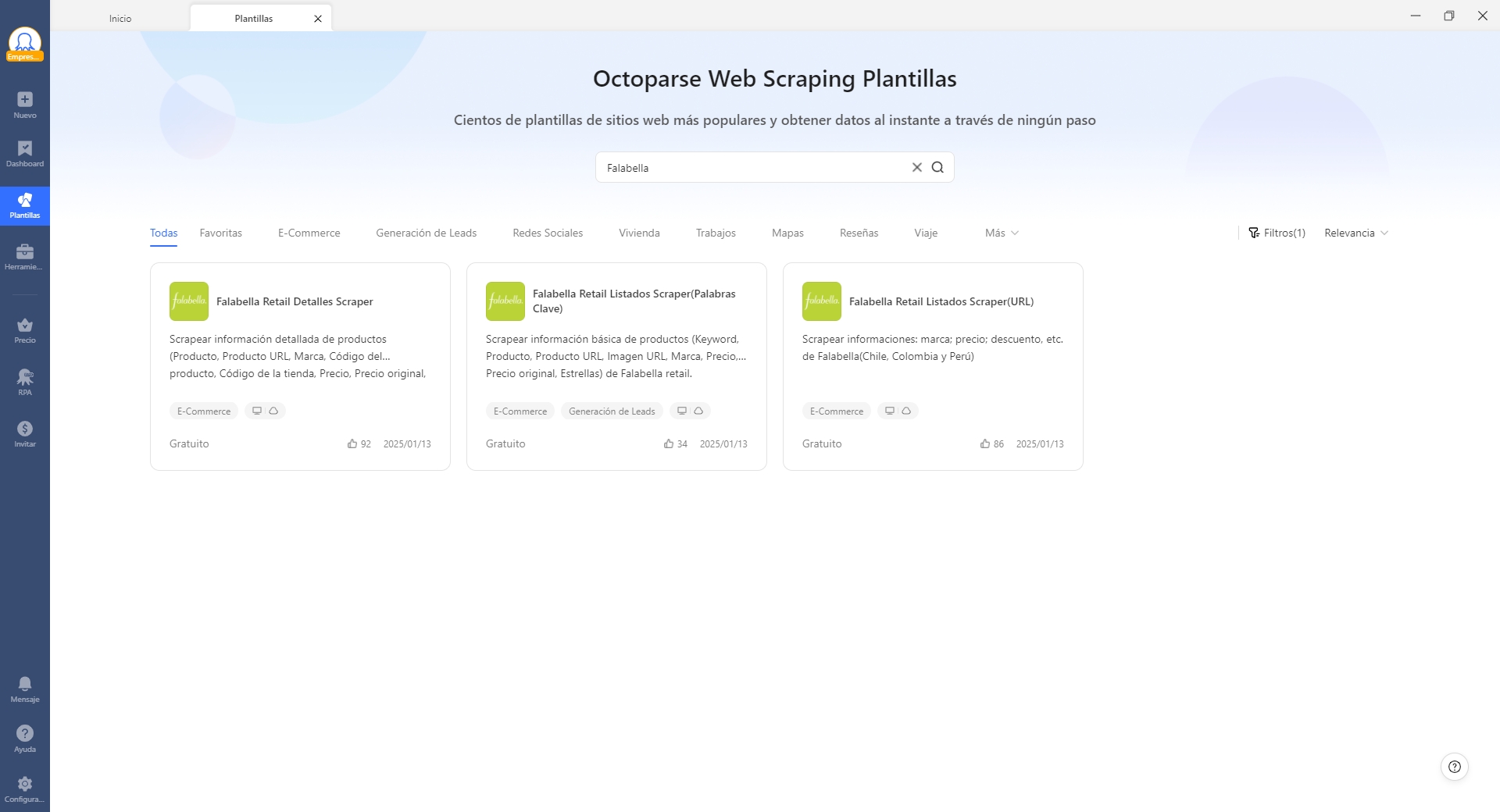1500x812 pixels.
Task: Clear the Falabella search text
Action: tap(917, 167)
